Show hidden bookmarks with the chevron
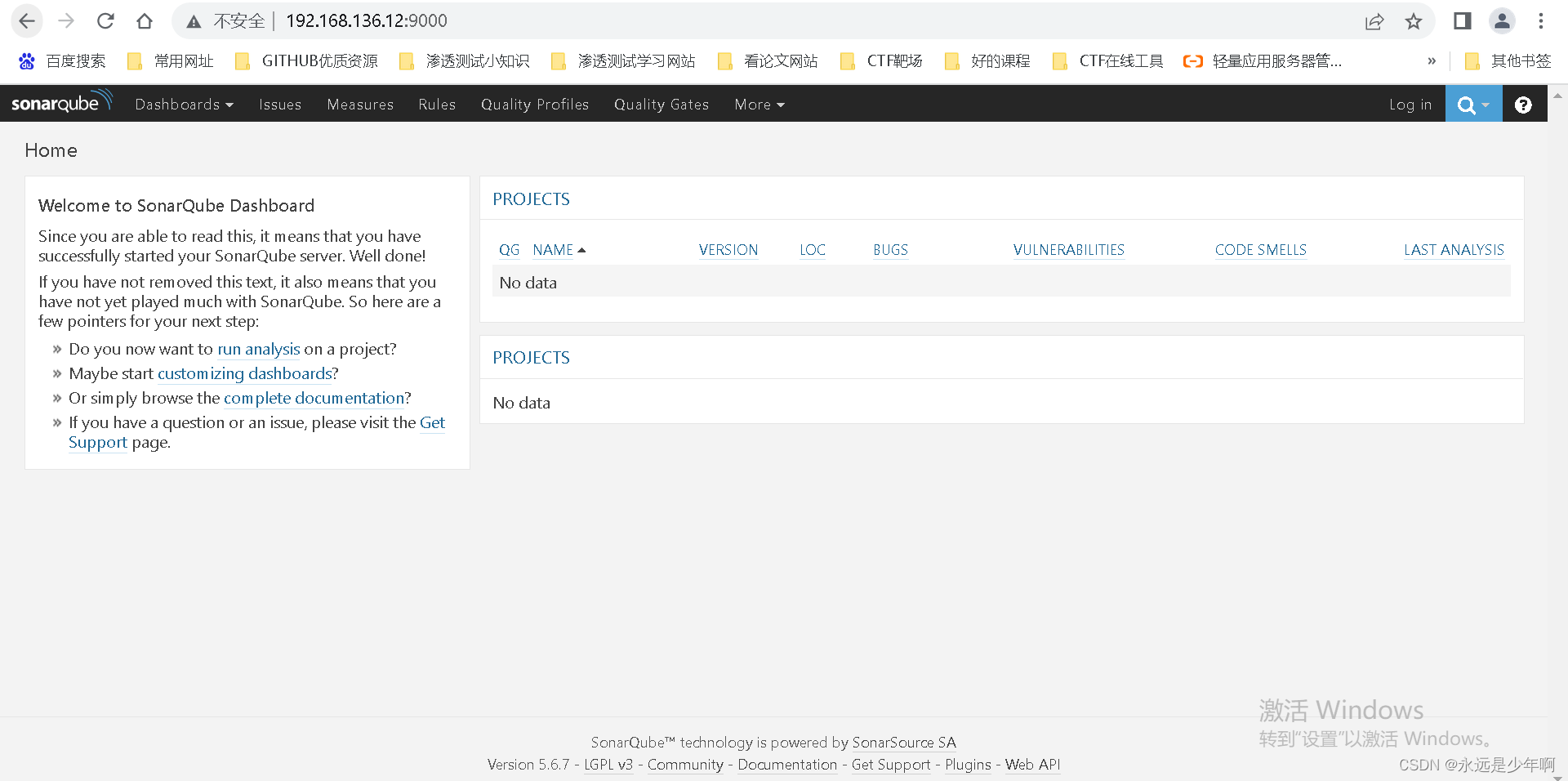 point(1432,61)
